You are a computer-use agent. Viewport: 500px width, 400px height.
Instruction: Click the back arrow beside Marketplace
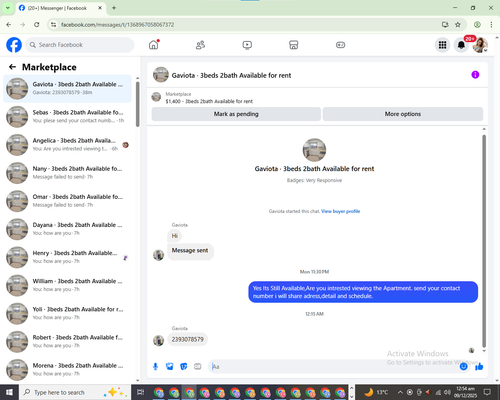click(12, 67)
